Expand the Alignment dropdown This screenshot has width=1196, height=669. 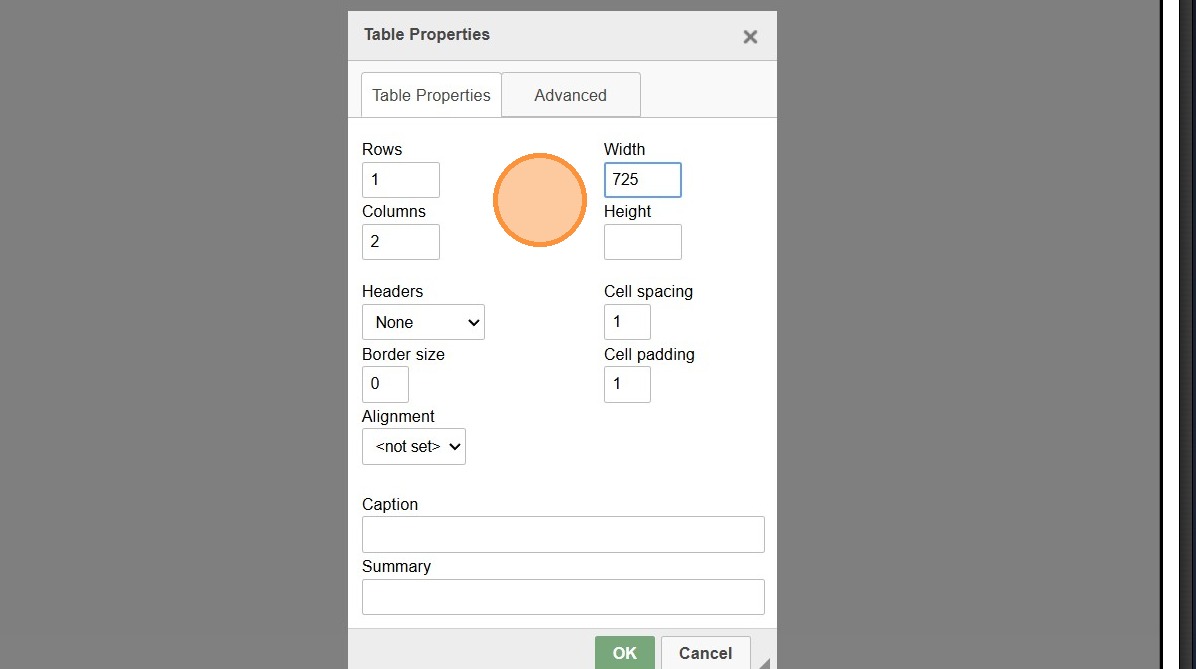(x=414, y=447)
